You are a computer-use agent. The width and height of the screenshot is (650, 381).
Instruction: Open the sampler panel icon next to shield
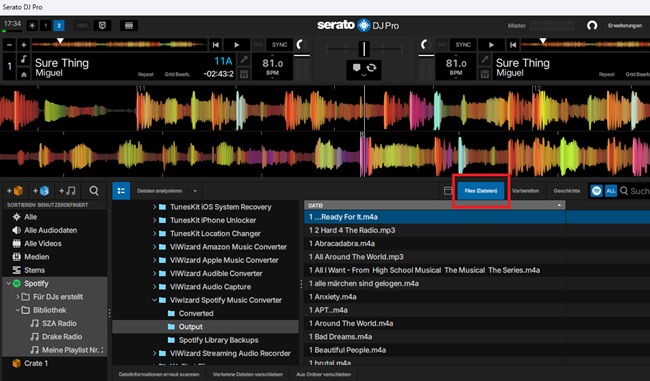point(129,26)
